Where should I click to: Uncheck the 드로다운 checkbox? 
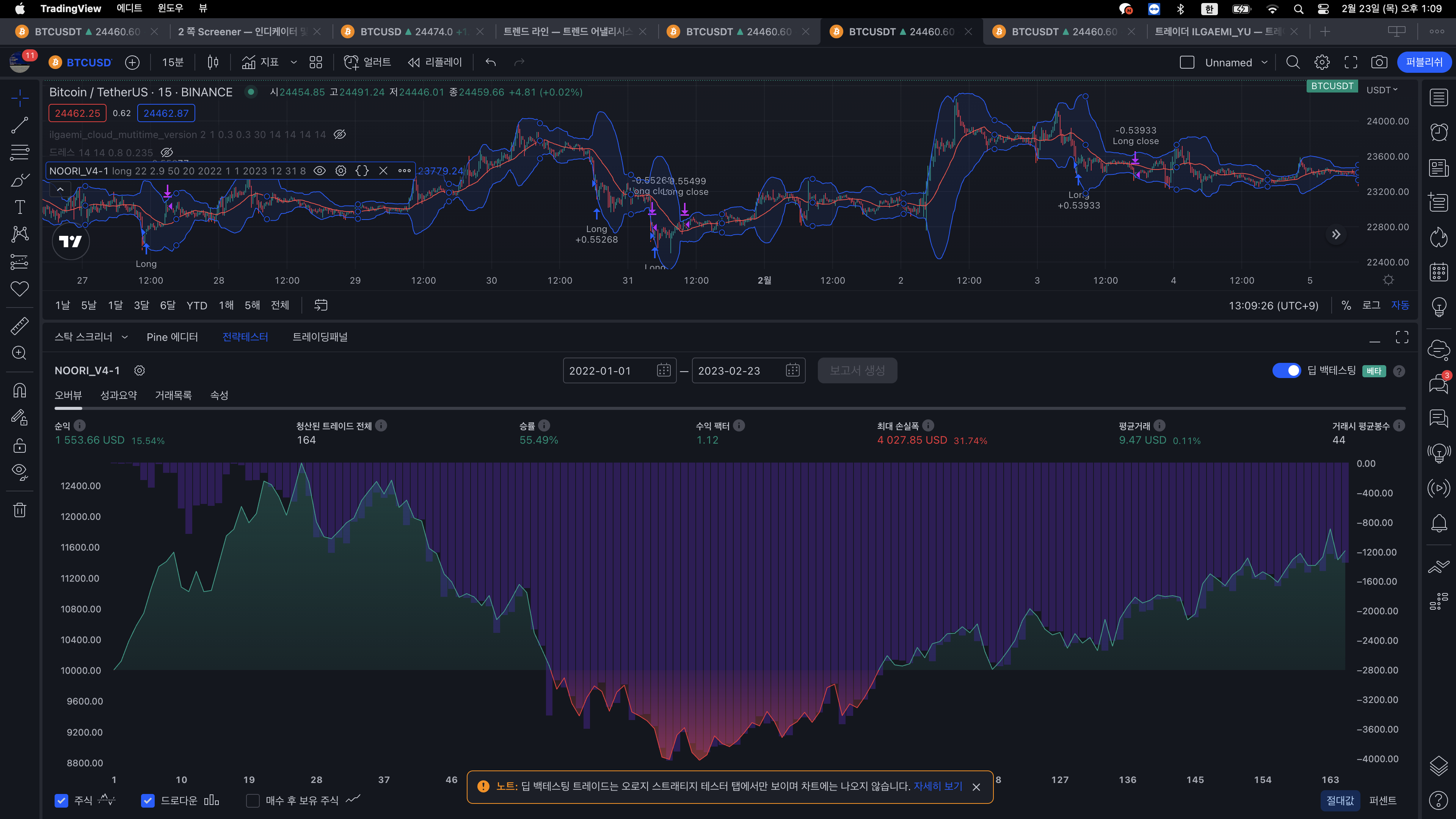(x=147, y=800)
